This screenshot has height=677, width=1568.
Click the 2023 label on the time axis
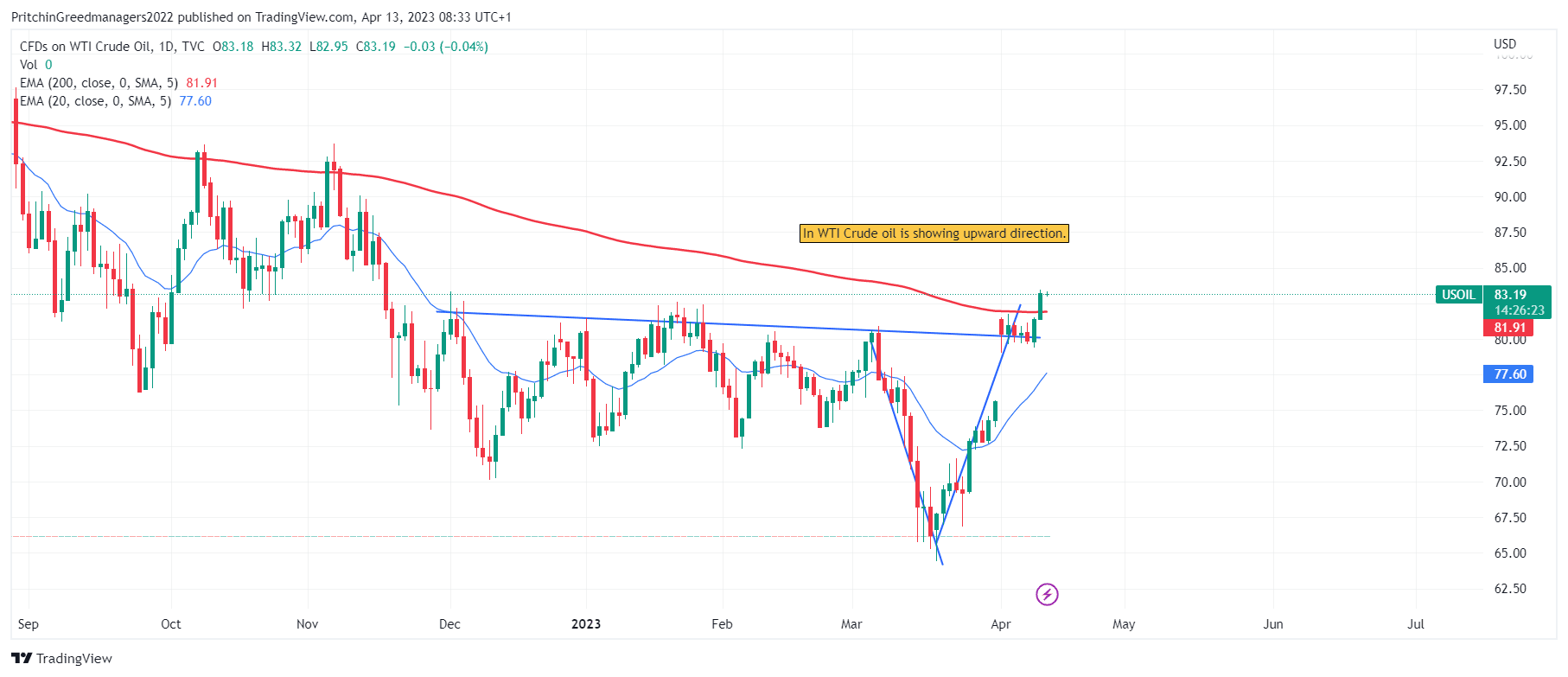pyautogui.click(x=586, y=624)
